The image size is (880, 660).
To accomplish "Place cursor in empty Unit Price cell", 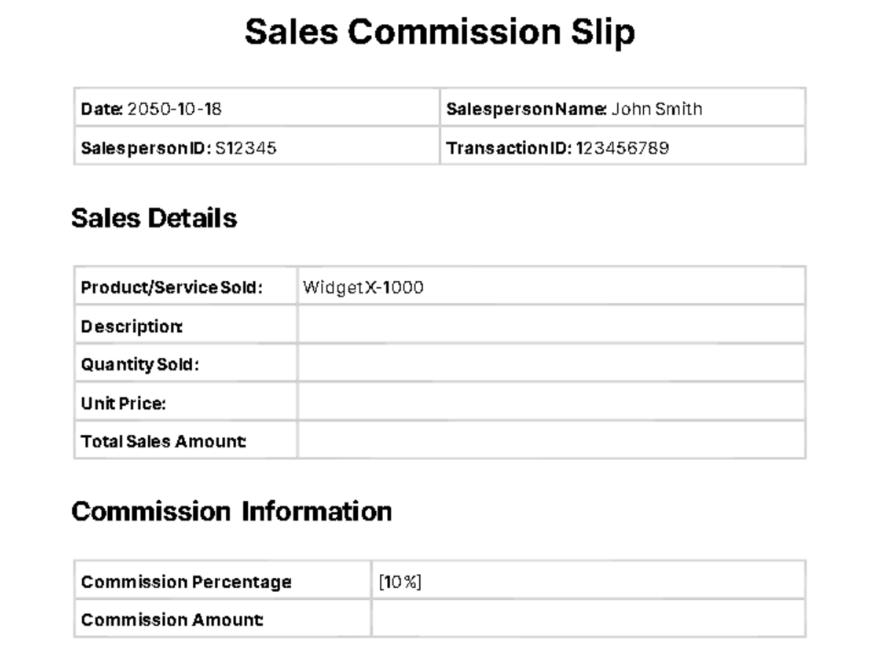I will click(550, 404).
